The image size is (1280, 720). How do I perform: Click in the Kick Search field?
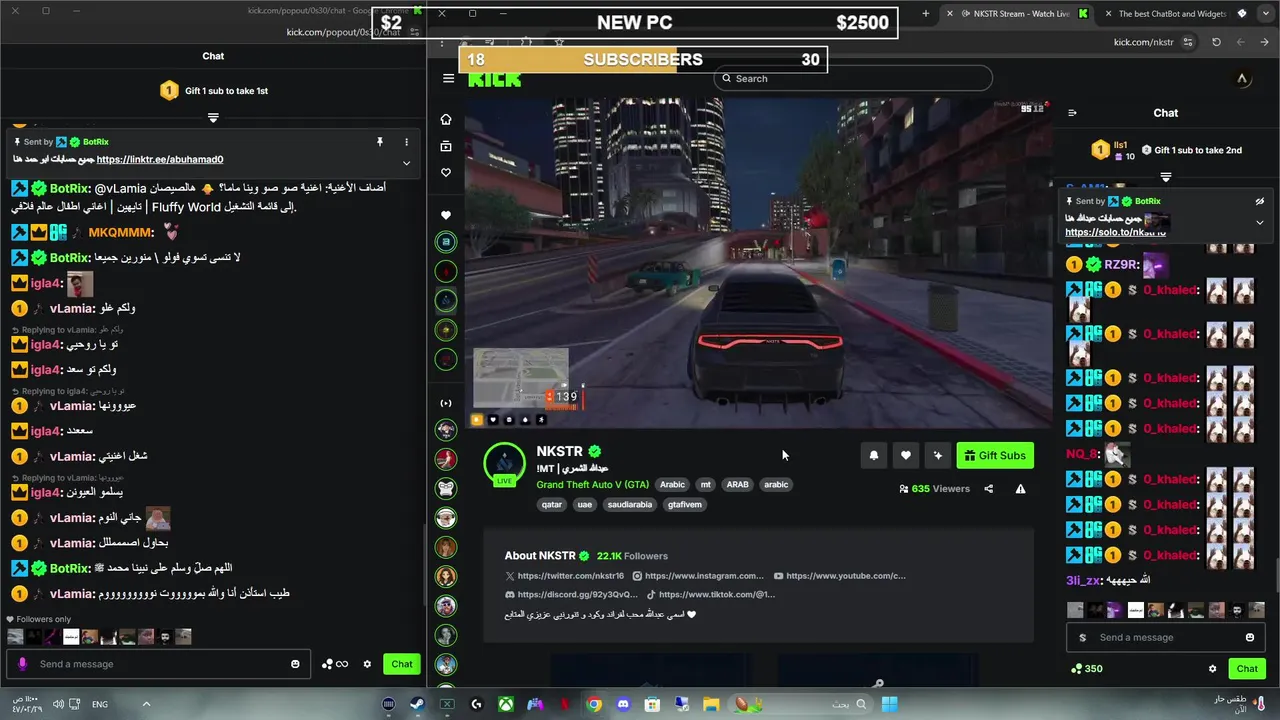tap(853, 78)
